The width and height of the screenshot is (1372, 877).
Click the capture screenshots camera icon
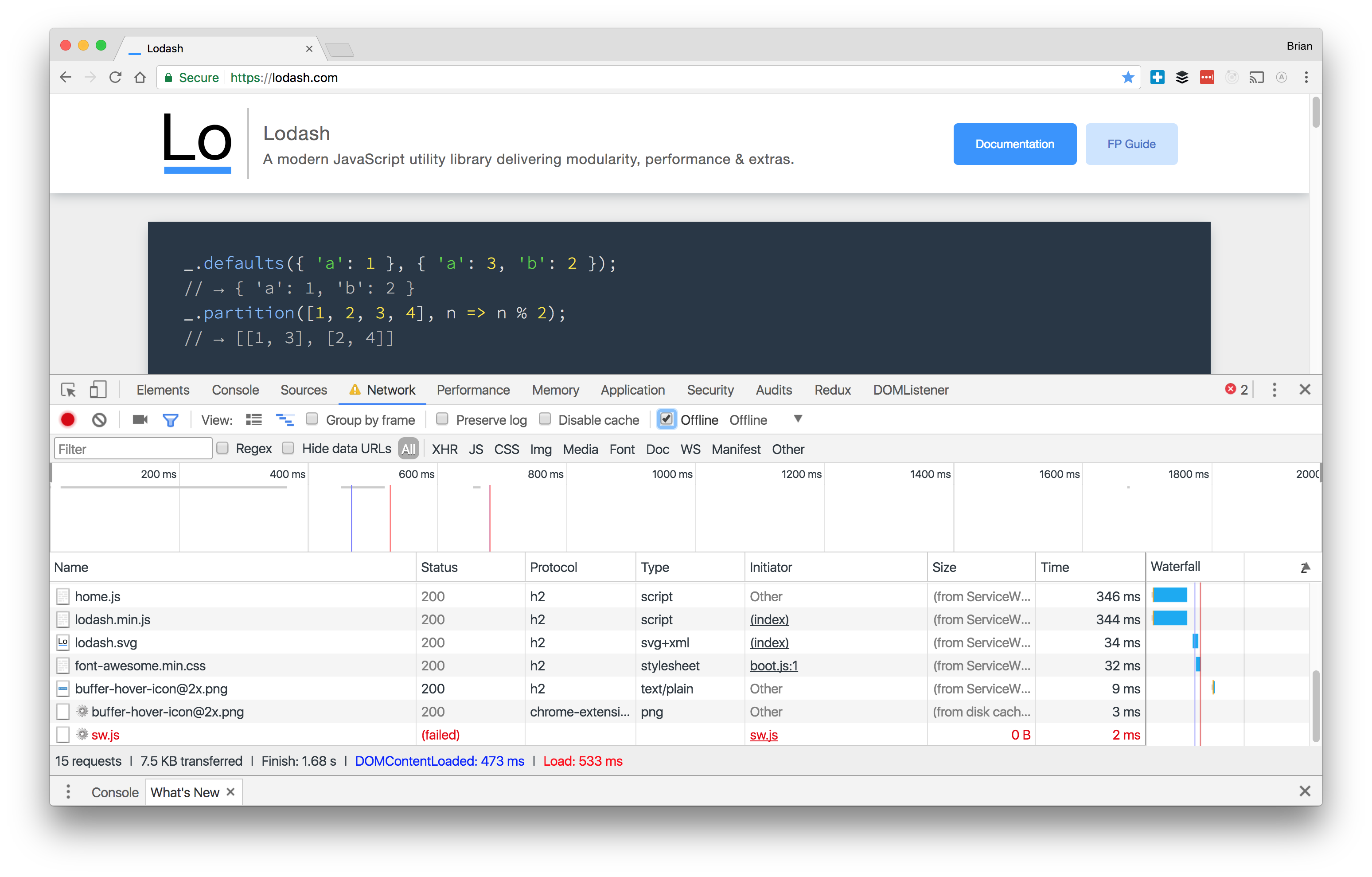pyautogui.click(x=140, y=420)
